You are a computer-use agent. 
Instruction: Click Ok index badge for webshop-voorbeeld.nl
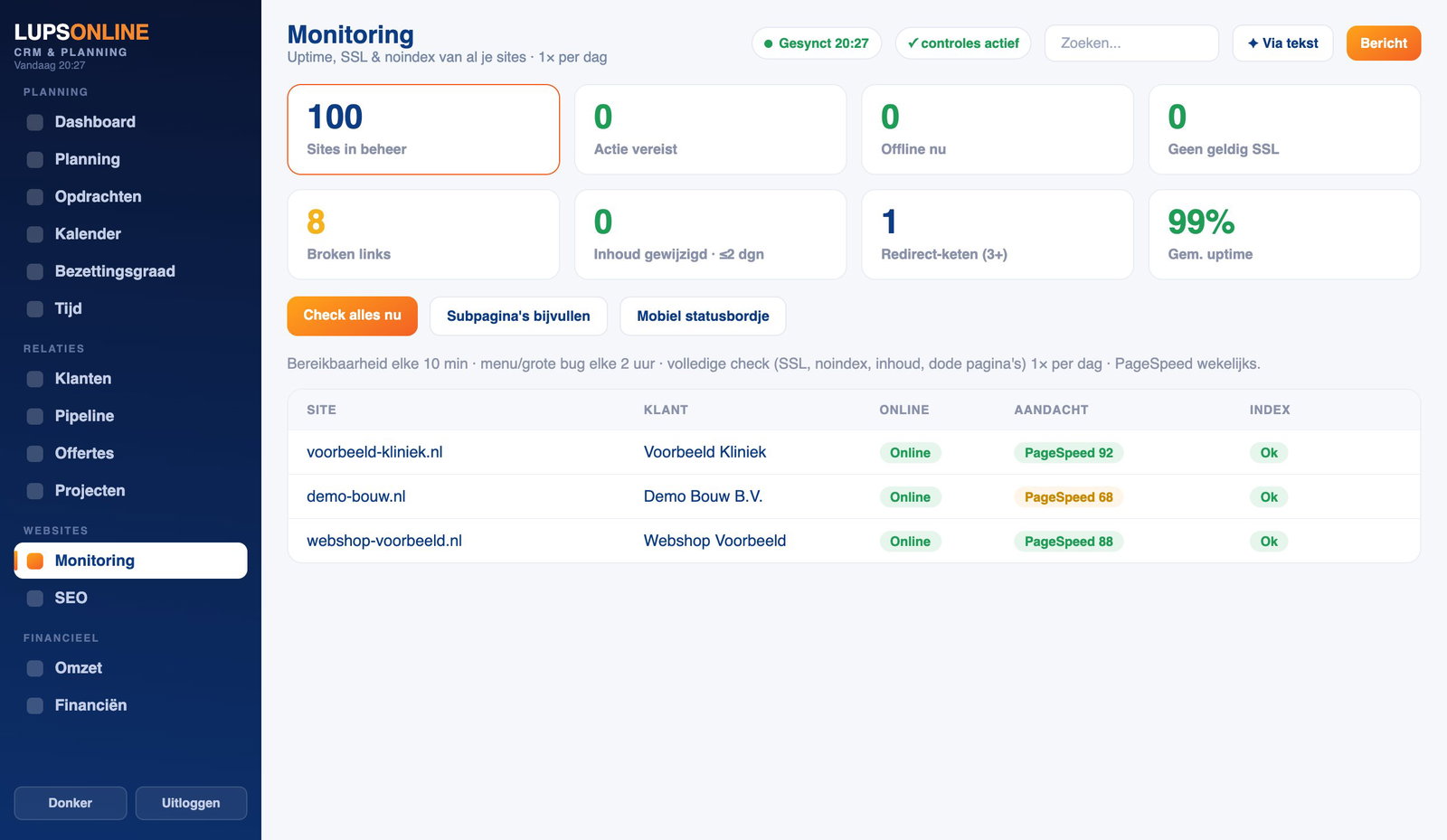click(1269, 542)
